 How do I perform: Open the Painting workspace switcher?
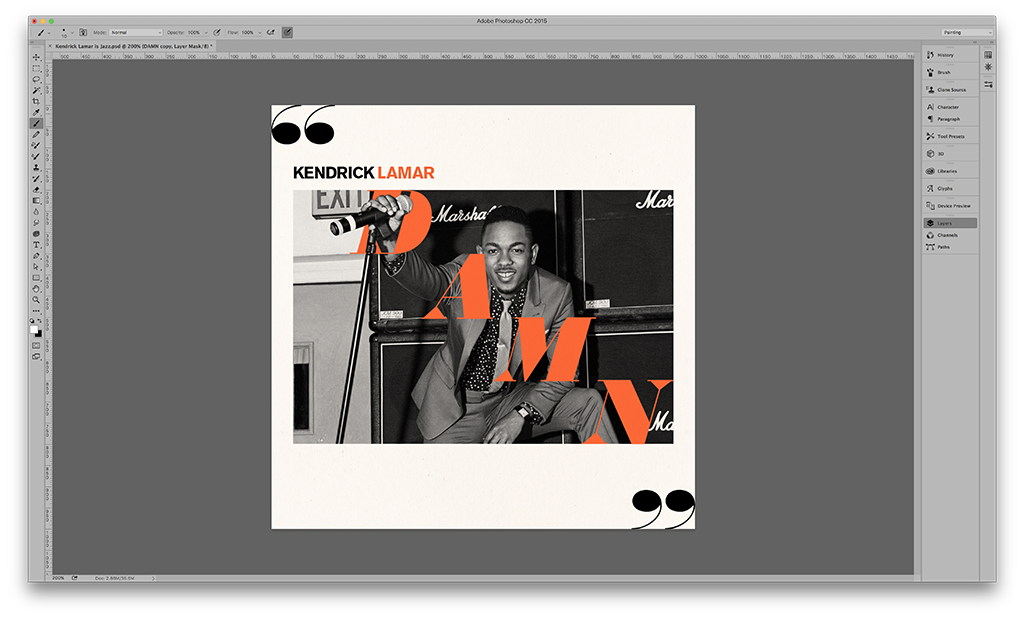967,32
